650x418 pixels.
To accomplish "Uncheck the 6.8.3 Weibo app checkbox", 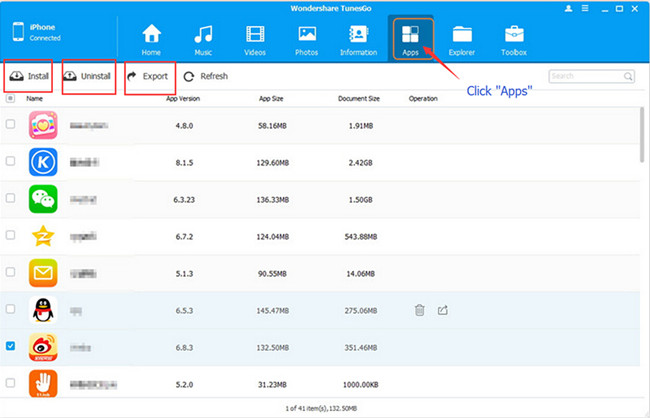I will point(10,345).
